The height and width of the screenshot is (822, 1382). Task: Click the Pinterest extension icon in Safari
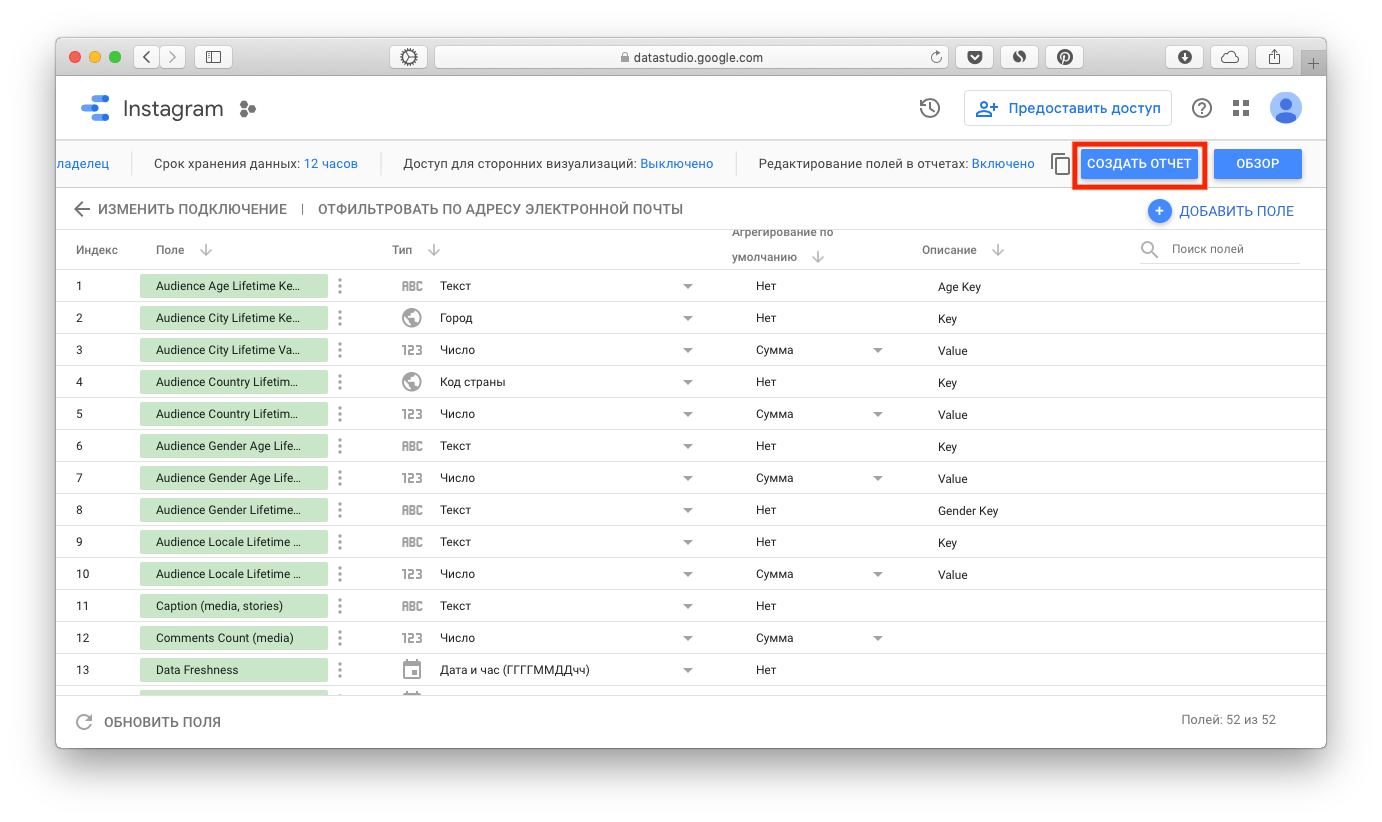tap(1065, 57)
